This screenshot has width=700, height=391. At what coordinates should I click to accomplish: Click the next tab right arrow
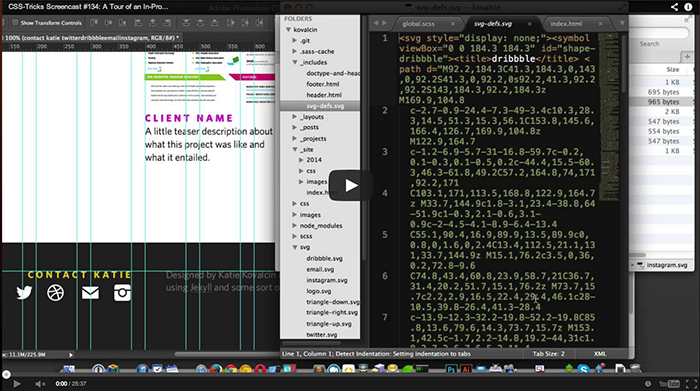tap(384, 23)
